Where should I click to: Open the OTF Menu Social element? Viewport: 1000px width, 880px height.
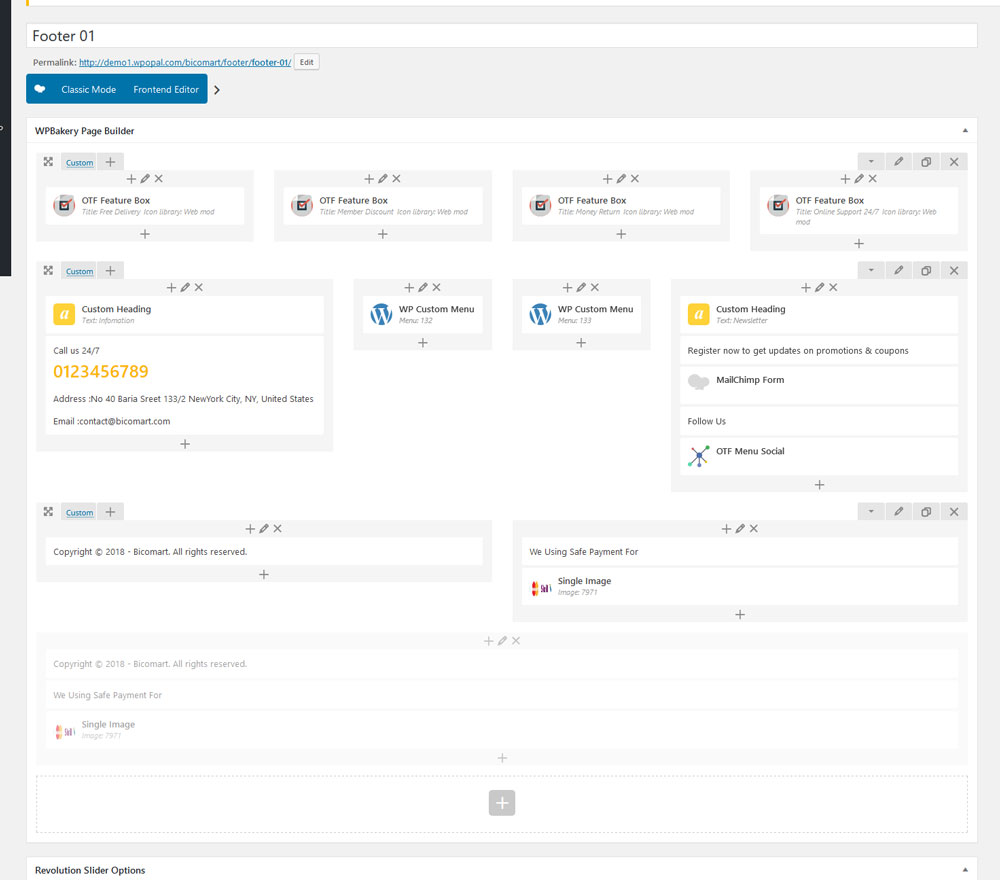[x=749, y=452]
